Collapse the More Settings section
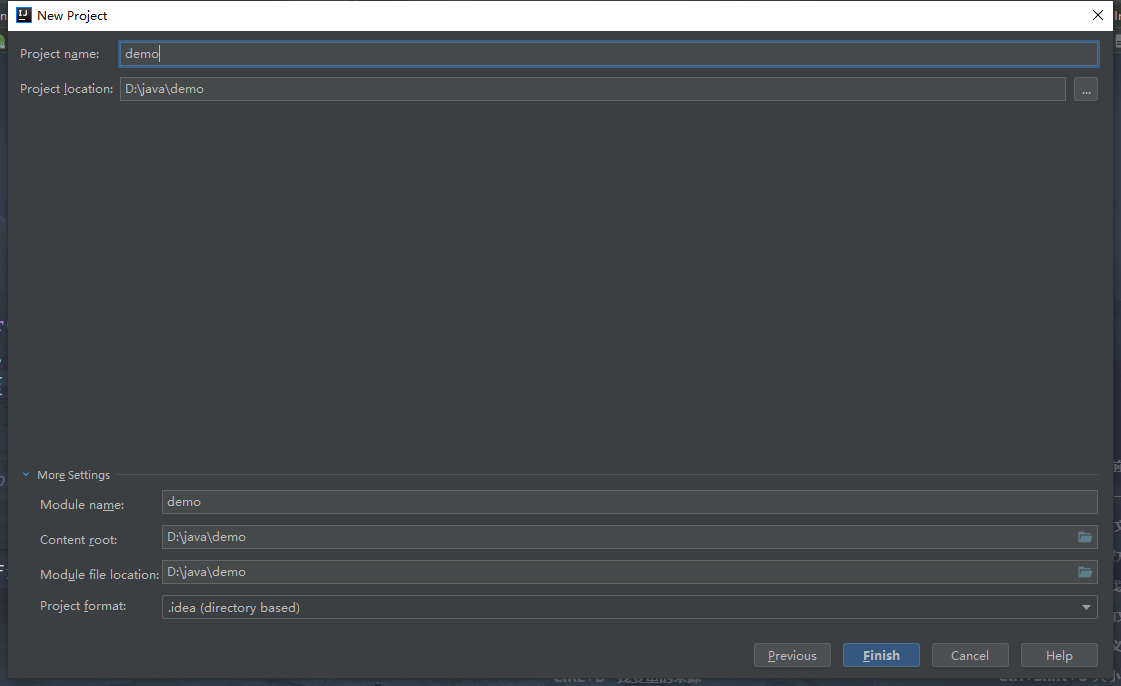Image resolution: width=1121 pixels, height=686 pixels. (26, 474)
